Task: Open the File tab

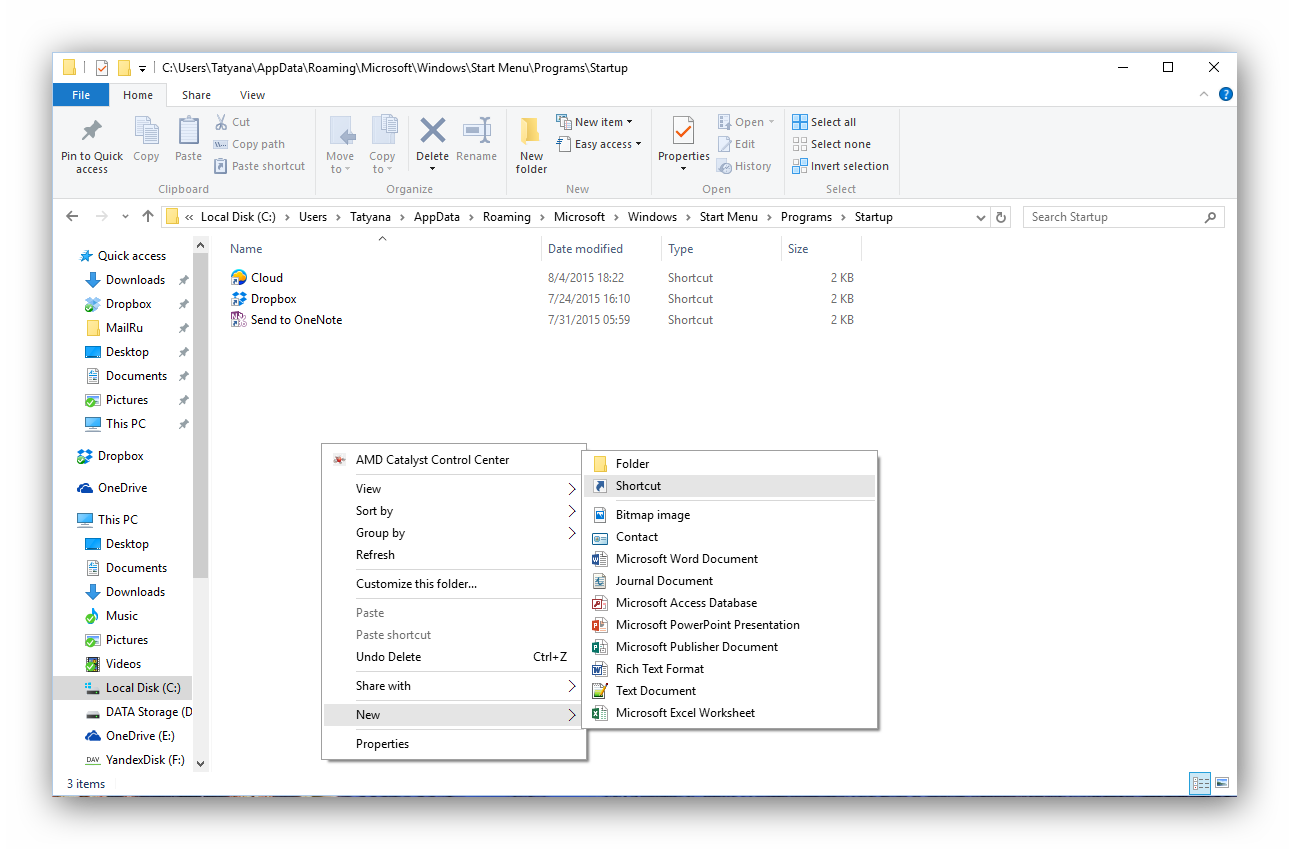Action: click(81, 95)
